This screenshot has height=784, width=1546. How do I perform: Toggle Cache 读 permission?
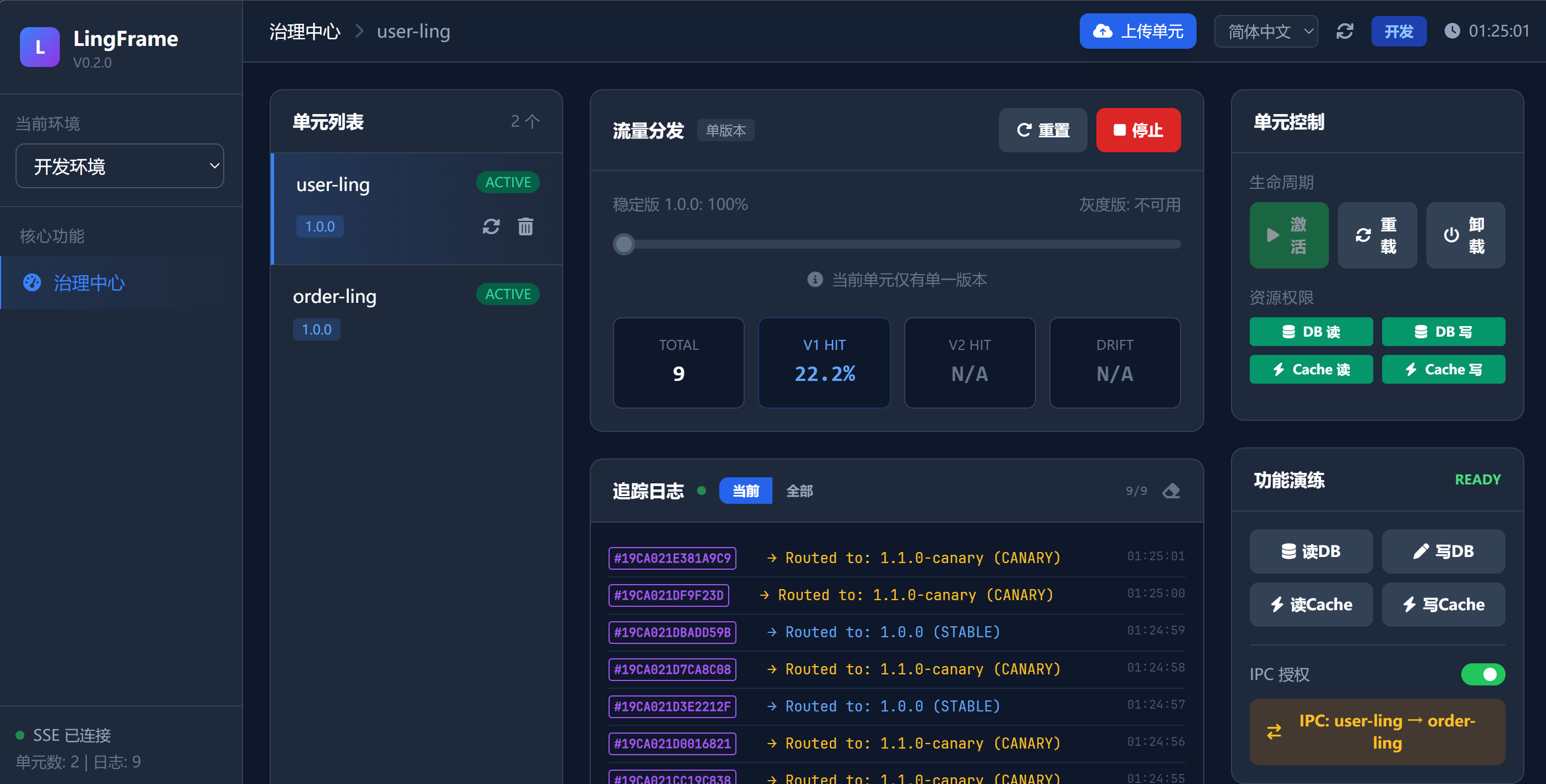(x=1311, y=369)
